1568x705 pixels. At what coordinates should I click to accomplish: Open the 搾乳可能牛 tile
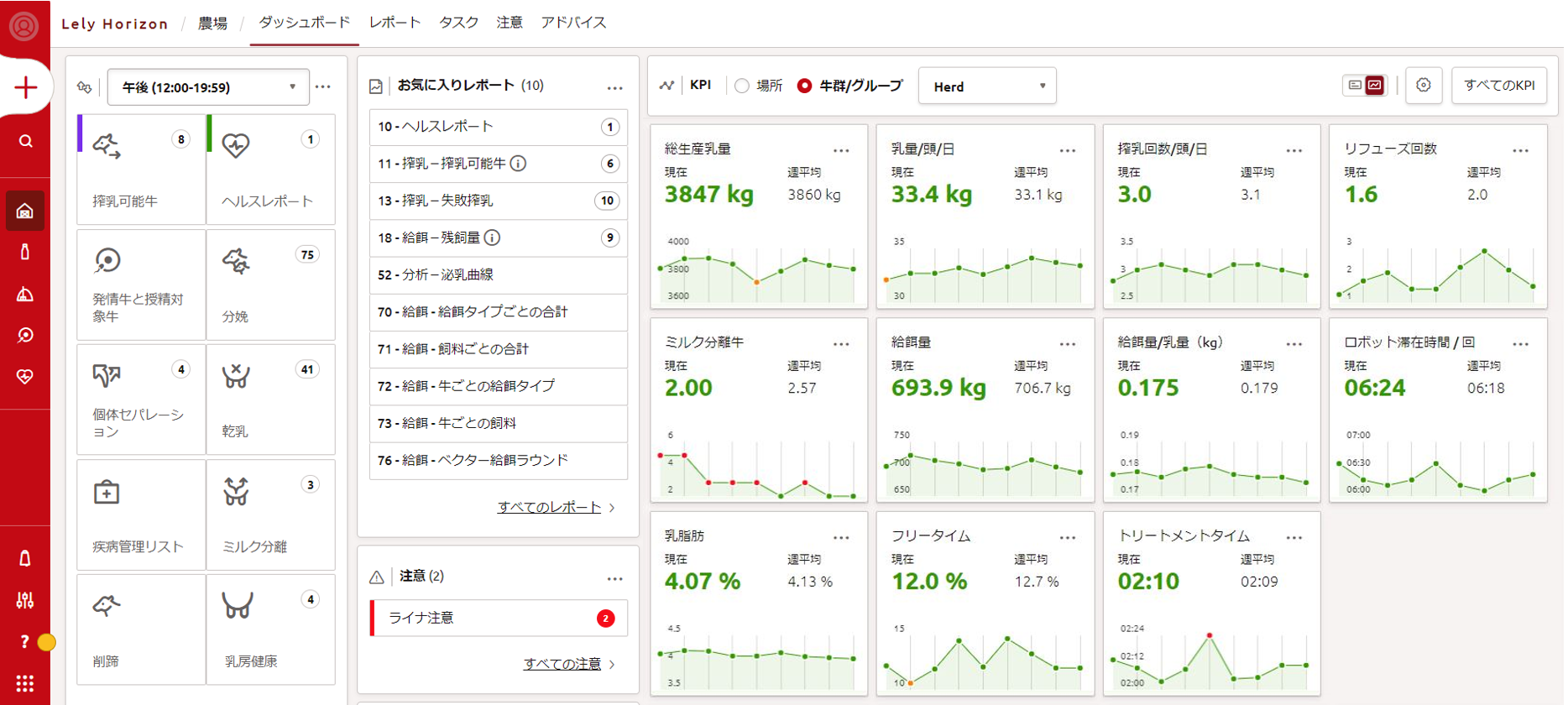(x=141, y=170)
